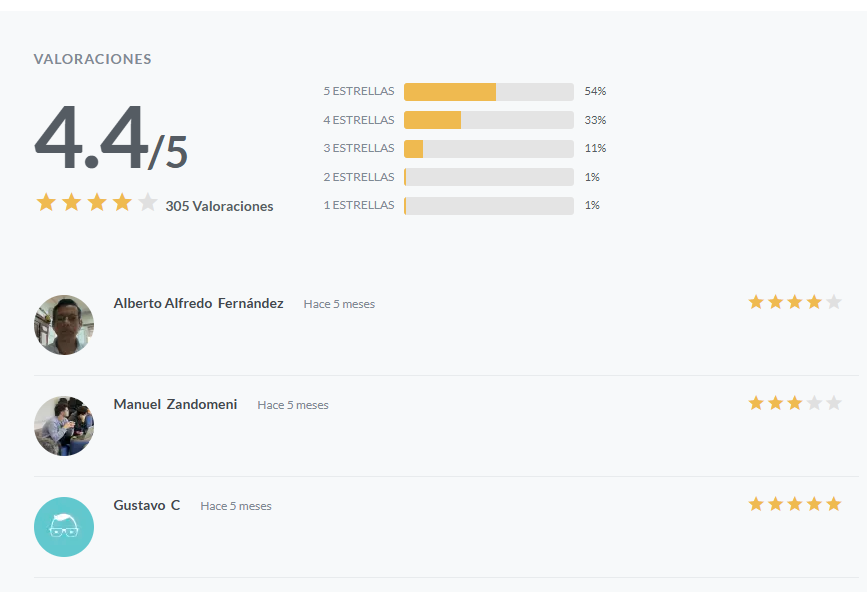
Task: Click the overall rating stars under 4.4
Action: tap(97, 202)
